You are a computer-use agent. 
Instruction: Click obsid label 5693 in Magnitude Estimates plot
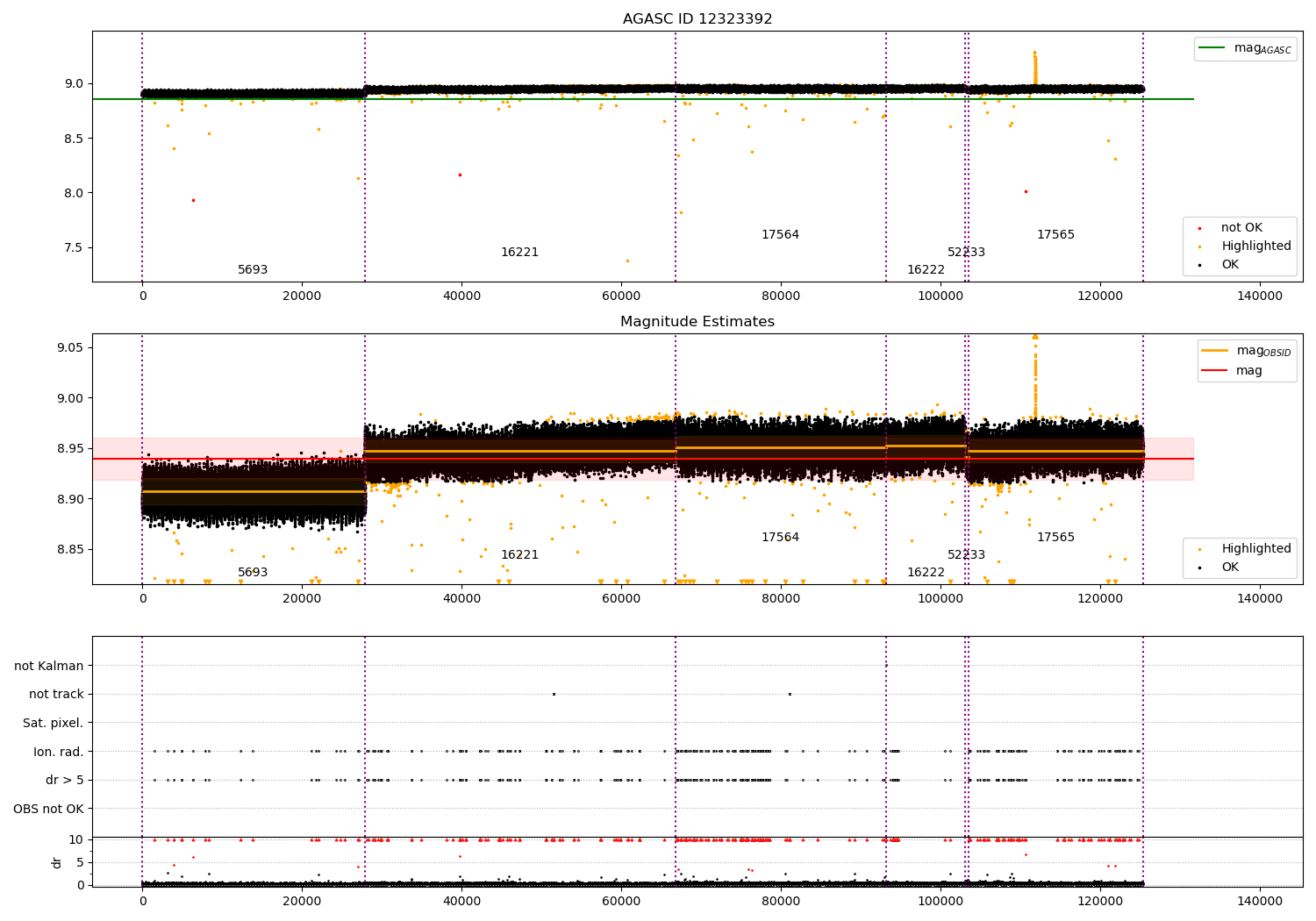253,573
